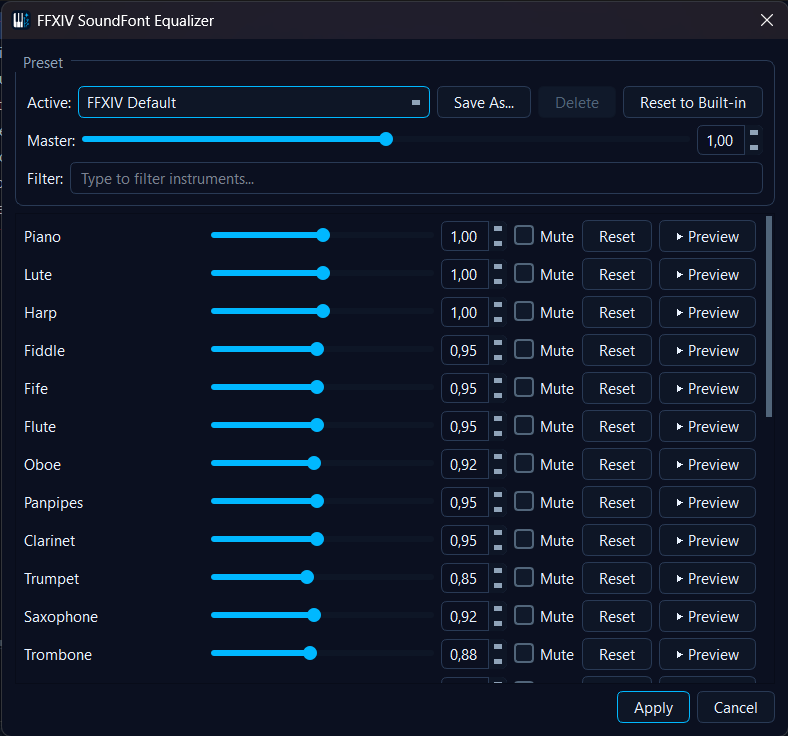
Task: Click the Trombone volume slider handle
Action: [310, 653]
